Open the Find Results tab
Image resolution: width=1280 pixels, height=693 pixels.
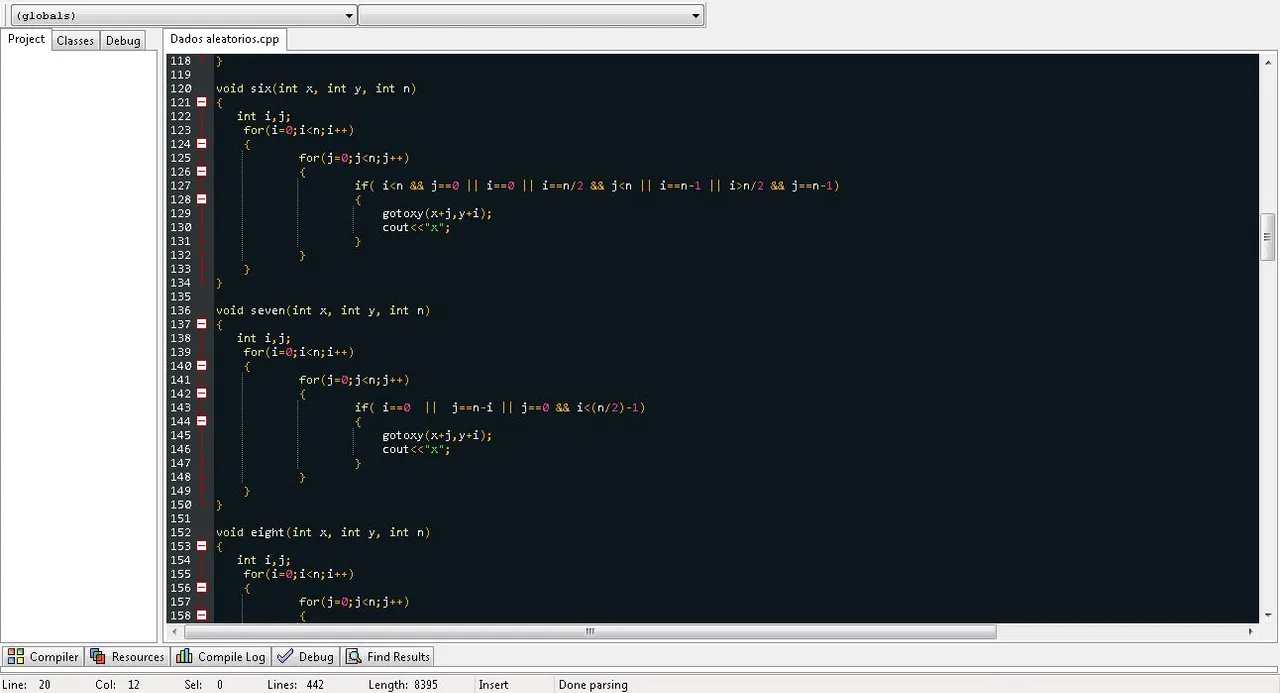point(388,656)
